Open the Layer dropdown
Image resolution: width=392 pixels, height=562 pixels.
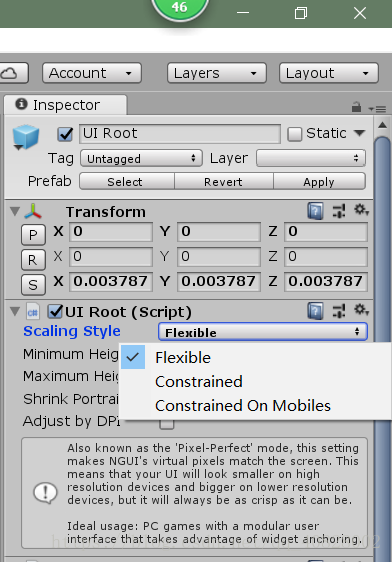pos(311,158)
